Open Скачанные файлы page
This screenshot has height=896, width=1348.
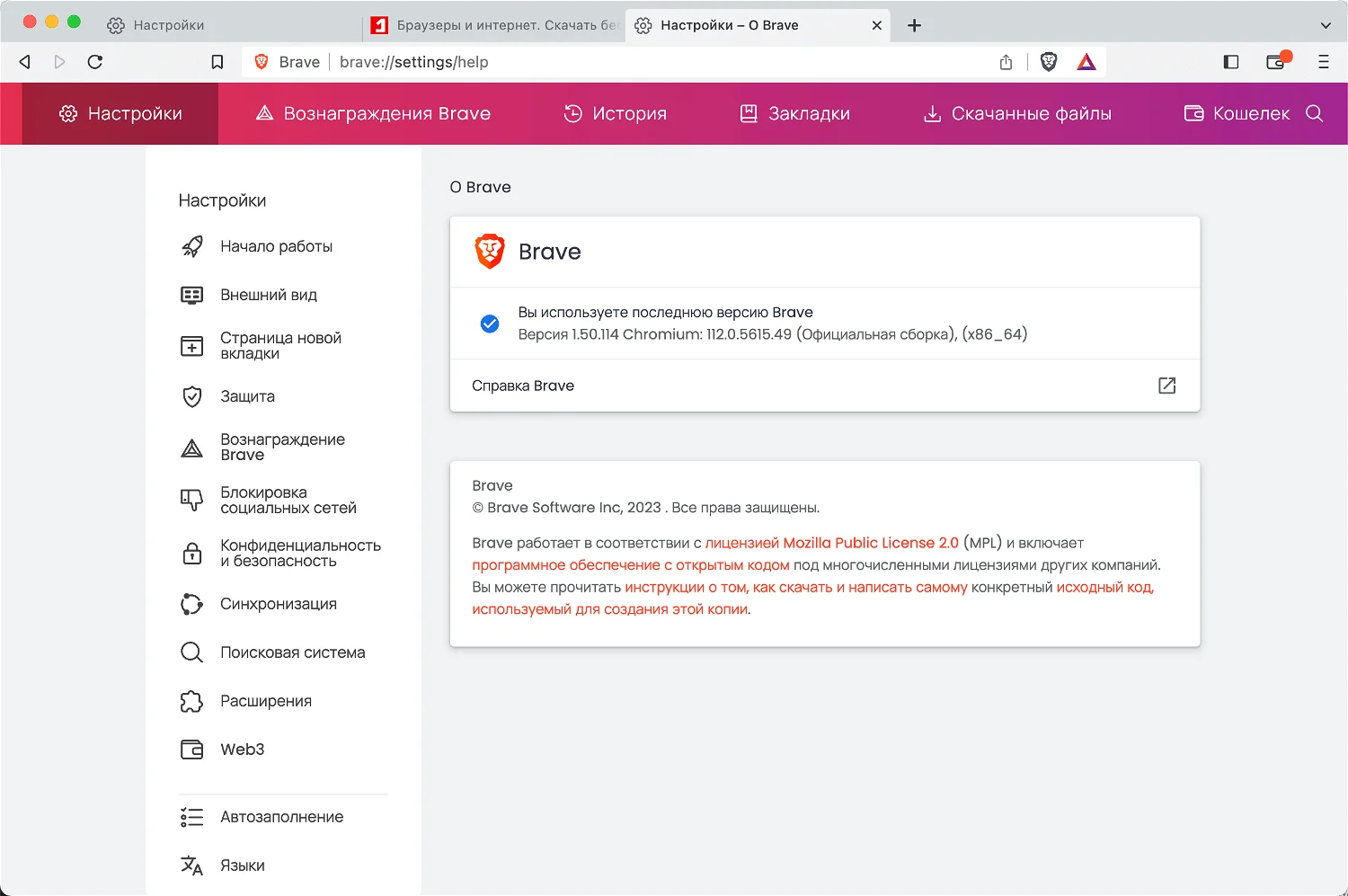[1017, 113]
